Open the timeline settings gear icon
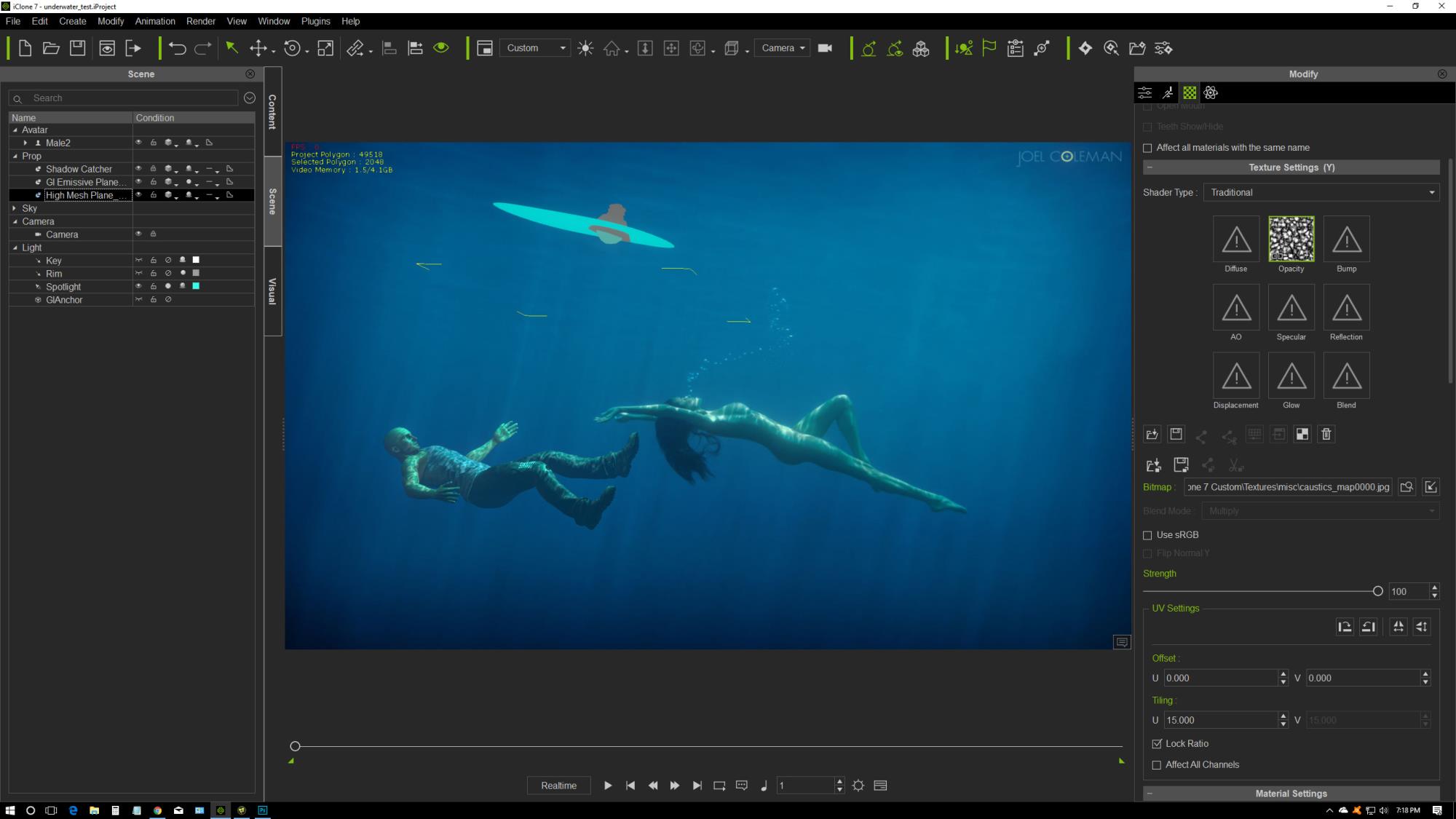This screenshot has width=1456, height=819. pyautogui.click(x=858, y=786)
